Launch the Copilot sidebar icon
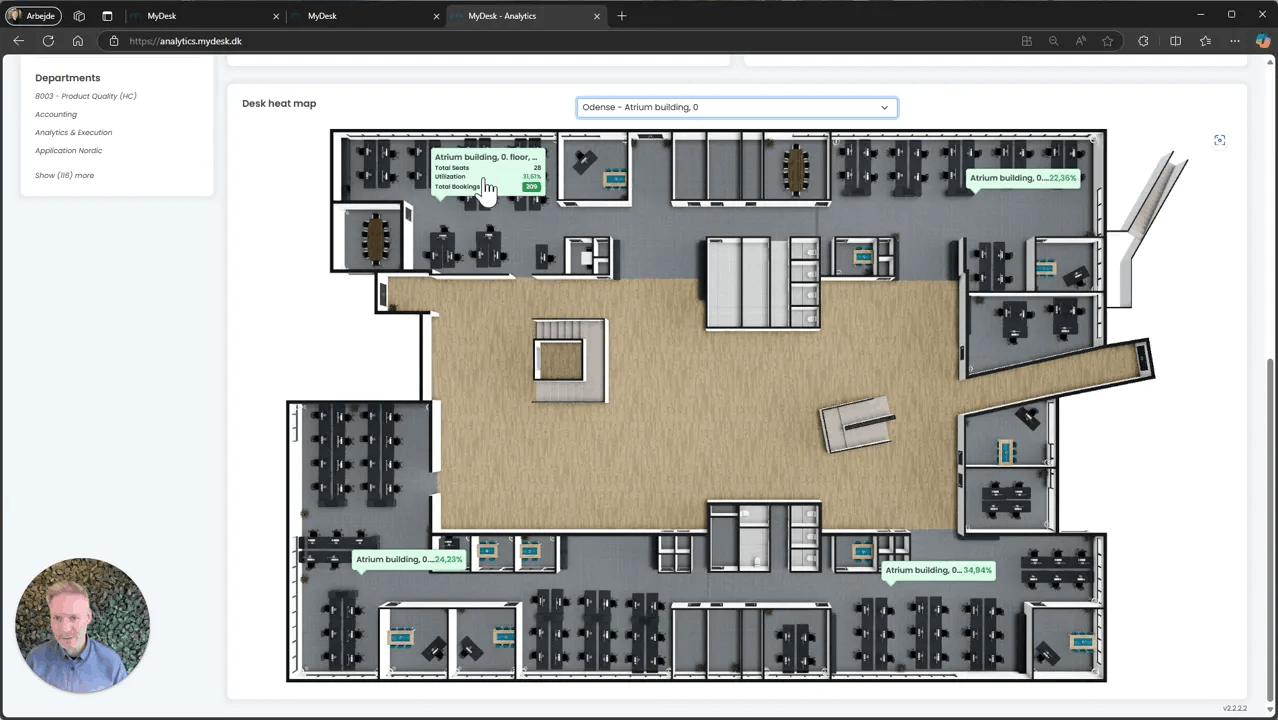This screenshot has width=1278, height=720. (1262, 41)
